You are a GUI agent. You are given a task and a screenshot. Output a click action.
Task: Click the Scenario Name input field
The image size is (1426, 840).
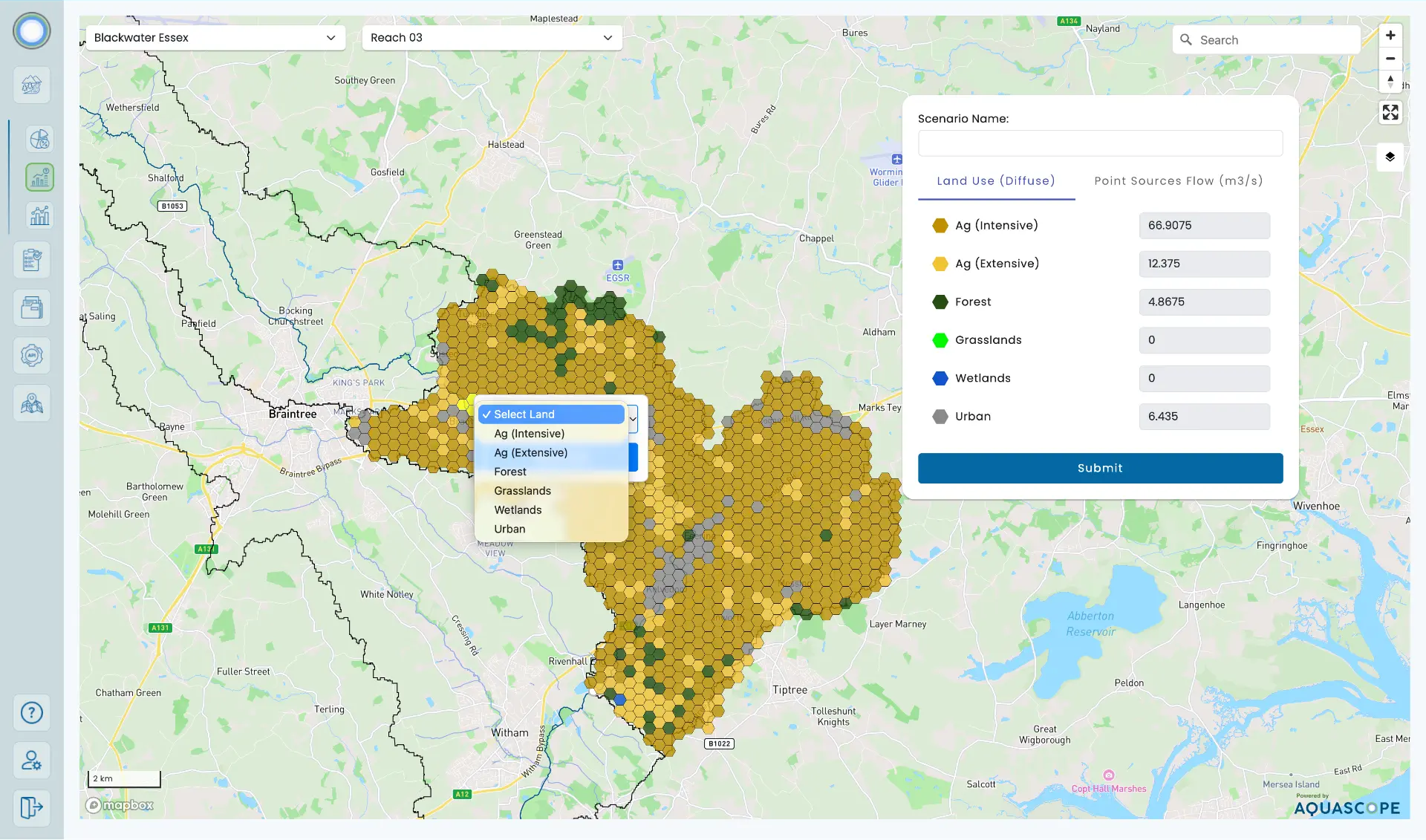[1100, 143]
